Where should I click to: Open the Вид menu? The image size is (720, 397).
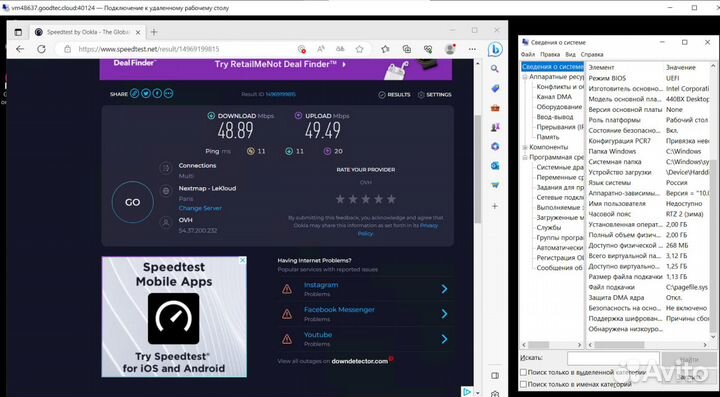click(570, 54)
